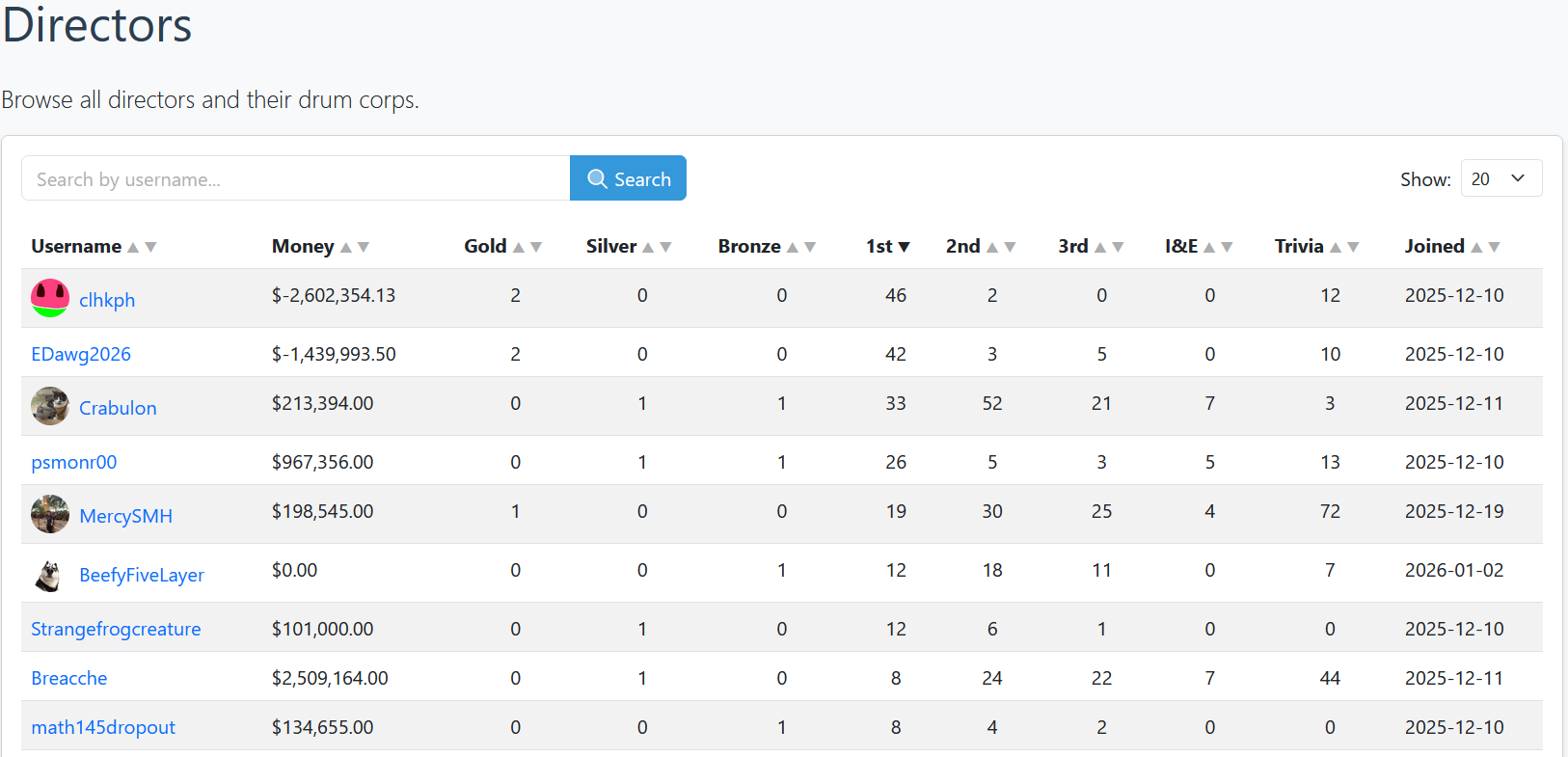Image resolution: width=1568 pixels, height=757 pixels.
Task: Click the 1st column sort arrow
Action: [904, 247]
